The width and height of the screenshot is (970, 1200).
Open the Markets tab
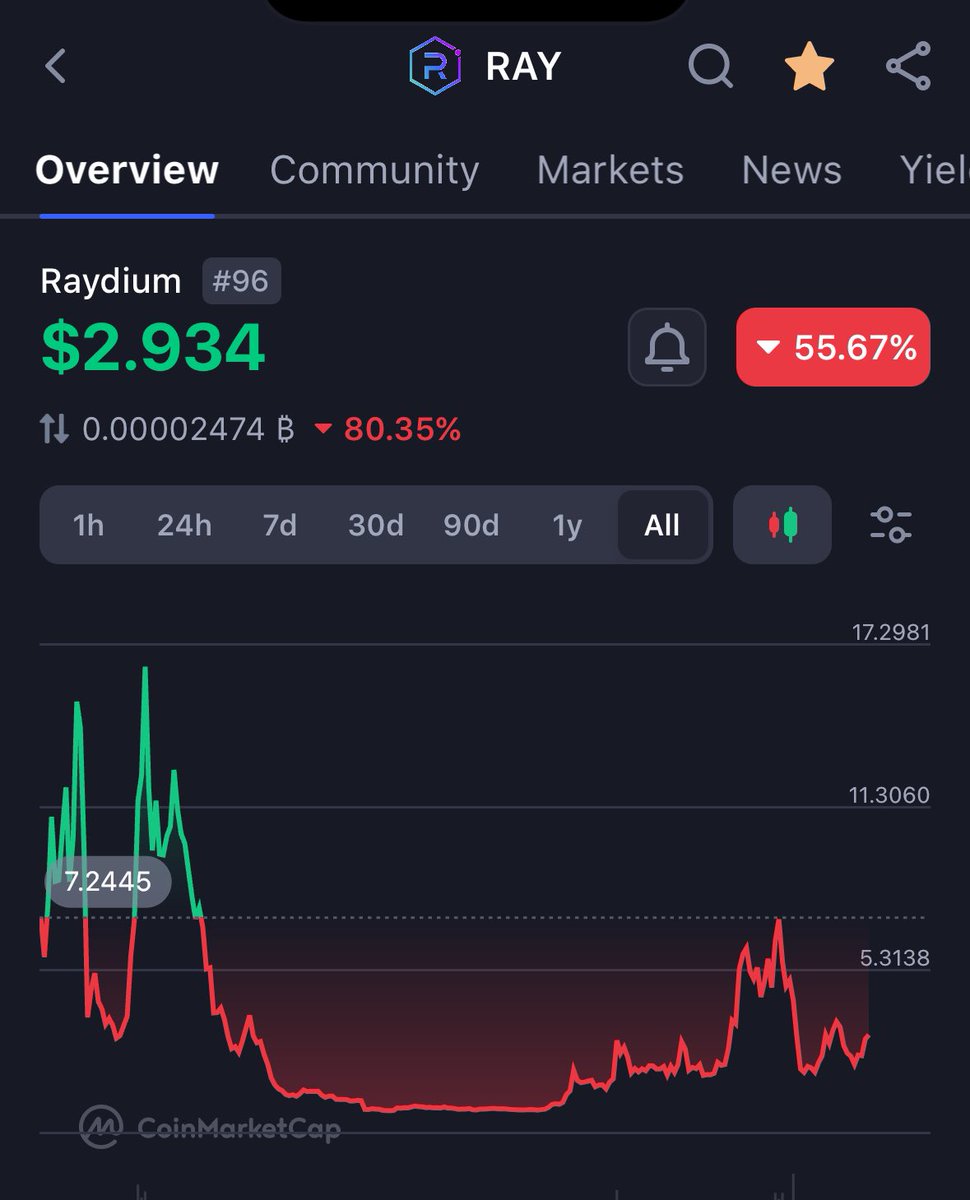pyautogui.click(x=610, y=170)
